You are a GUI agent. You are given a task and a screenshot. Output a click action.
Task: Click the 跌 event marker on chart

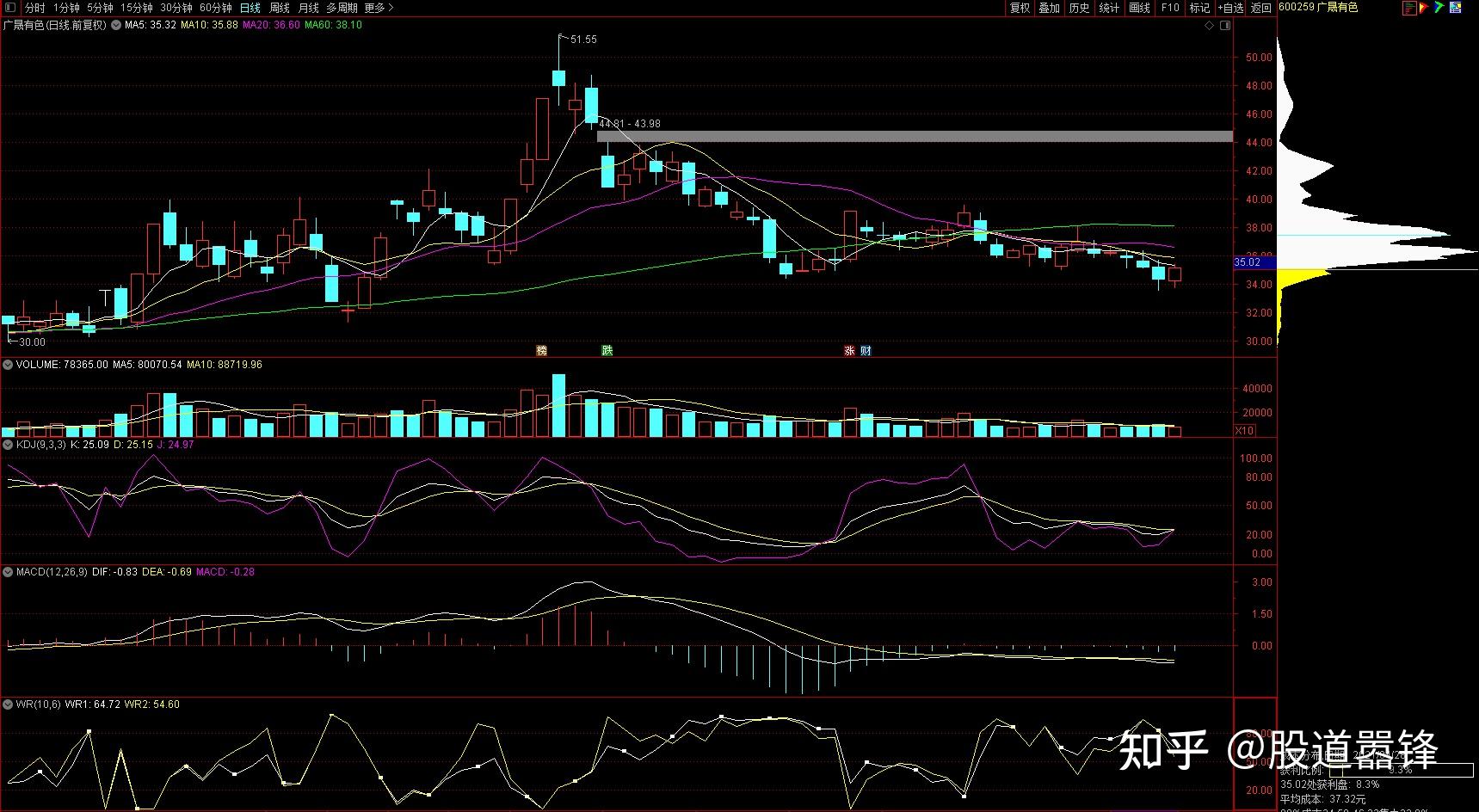pyautogui.click(x=607, y=350)
